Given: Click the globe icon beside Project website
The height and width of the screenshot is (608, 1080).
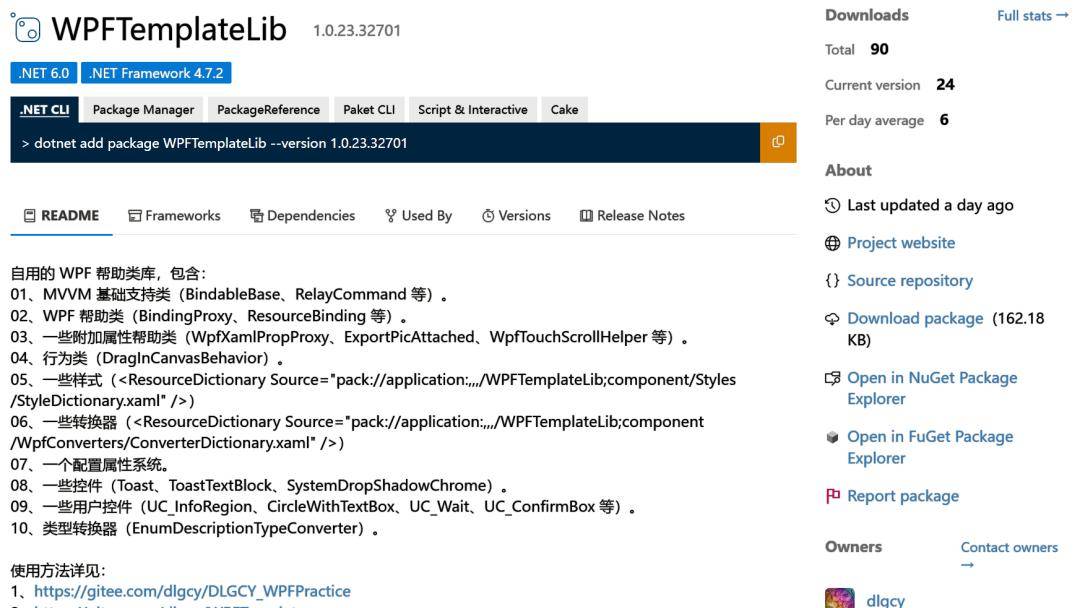Looking at the screenshot, I should click(832, 243).
